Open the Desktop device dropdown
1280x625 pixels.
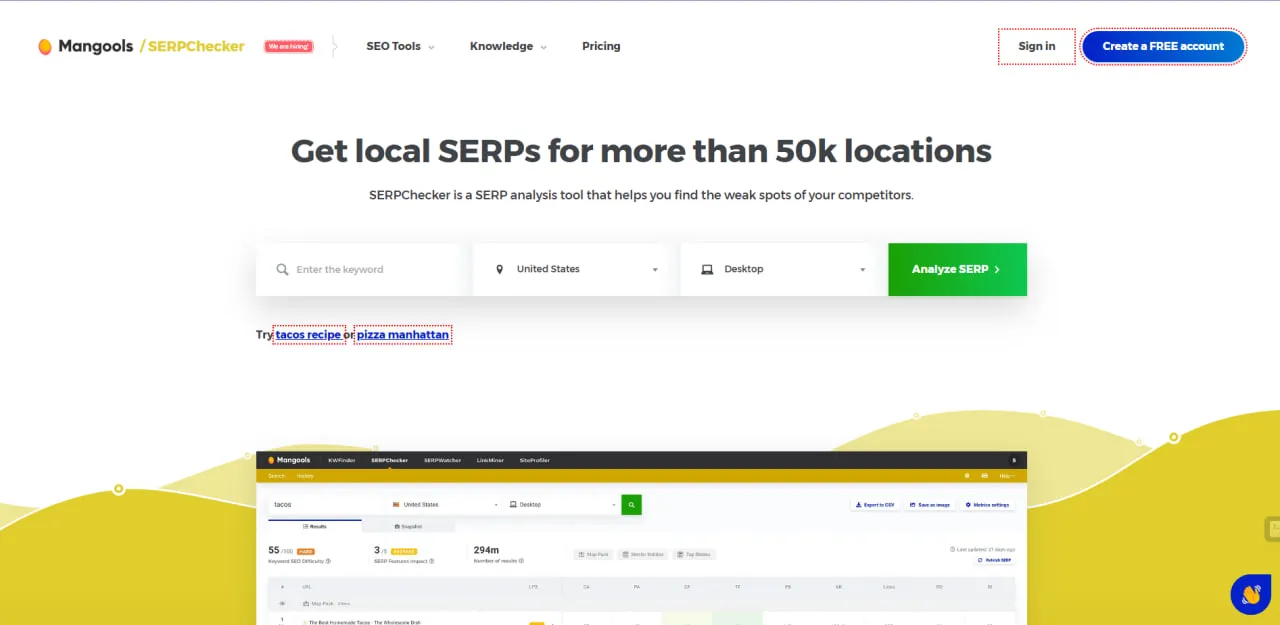click(778, 269)
